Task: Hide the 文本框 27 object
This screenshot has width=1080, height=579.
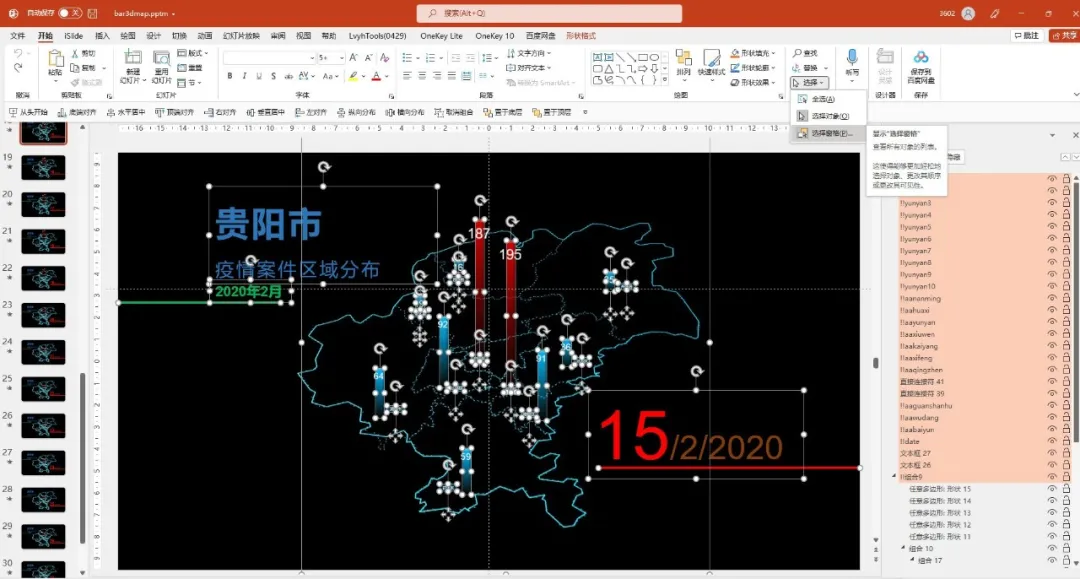Action: click(x=1052, y=453)
